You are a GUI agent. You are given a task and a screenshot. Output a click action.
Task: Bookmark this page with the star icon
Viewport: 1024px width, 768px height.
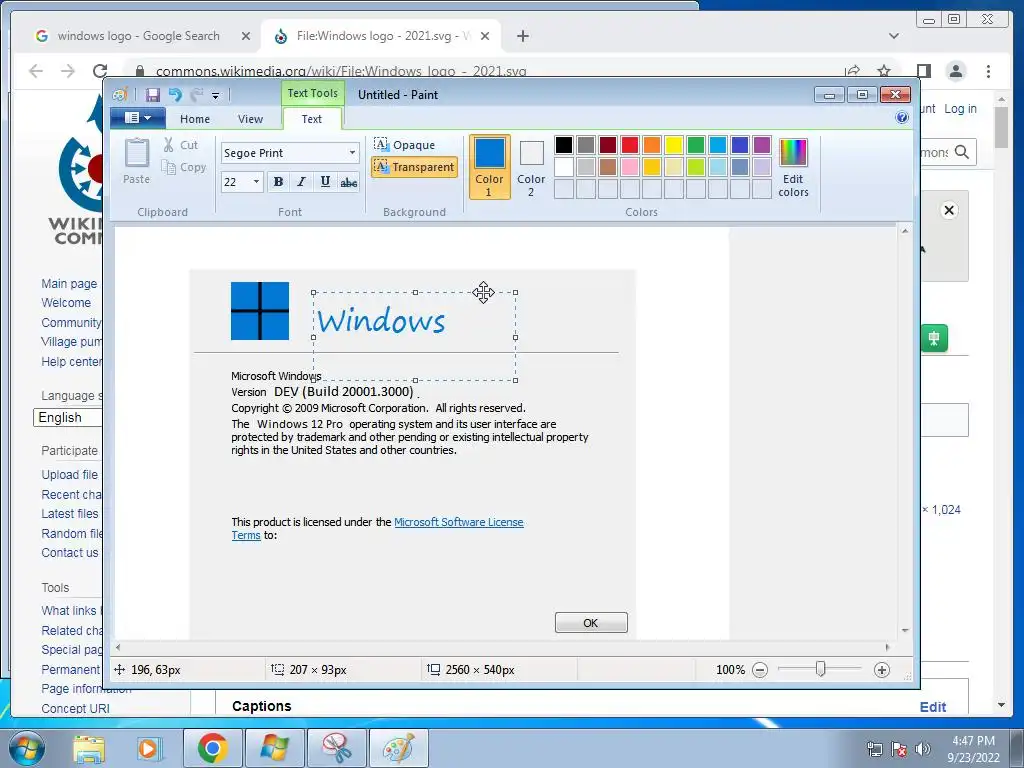884,71
